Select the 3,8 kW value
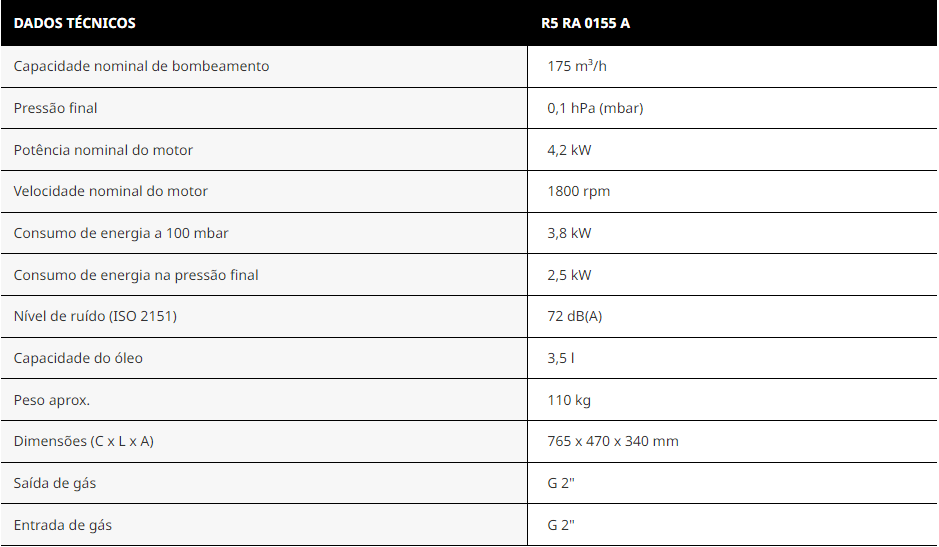 [x=569, y=233]
